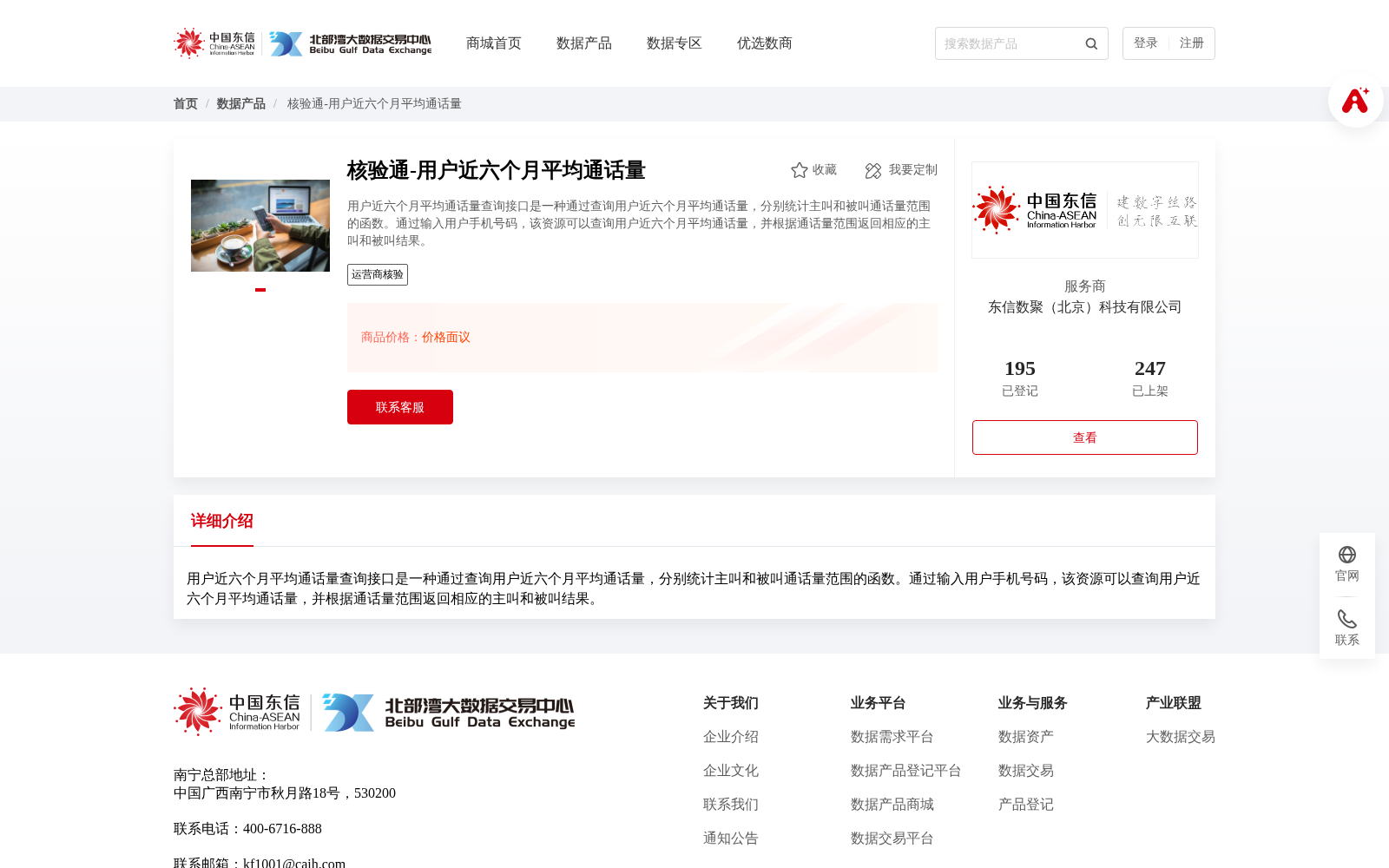Screen dimensions: 1389x868
Task: Click the product phone photo thumbnail
Action: [x=260, y=226]
